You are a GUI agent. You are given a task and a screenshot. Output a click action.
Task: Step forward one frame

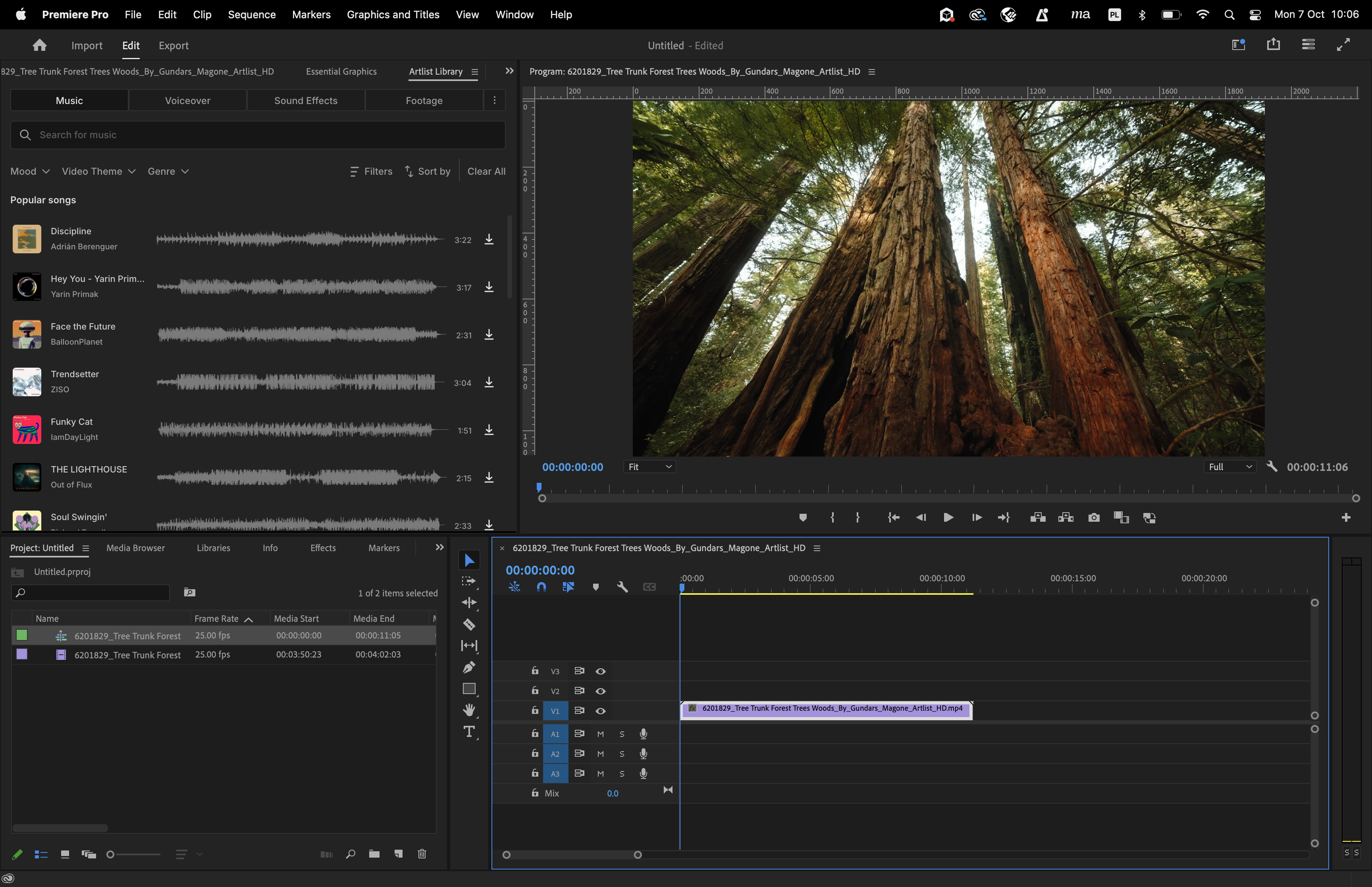point(977,517)
